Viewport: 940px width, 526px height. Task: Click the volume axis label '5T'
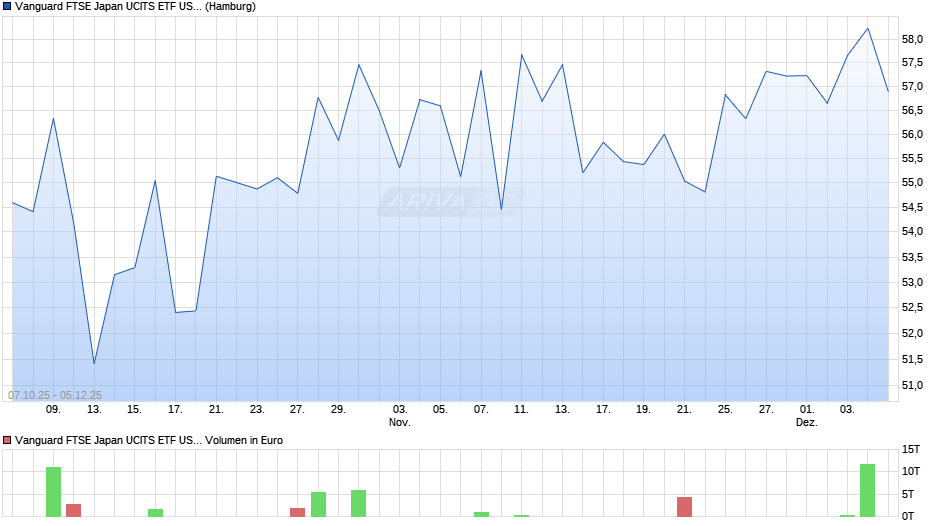[908, 494]
